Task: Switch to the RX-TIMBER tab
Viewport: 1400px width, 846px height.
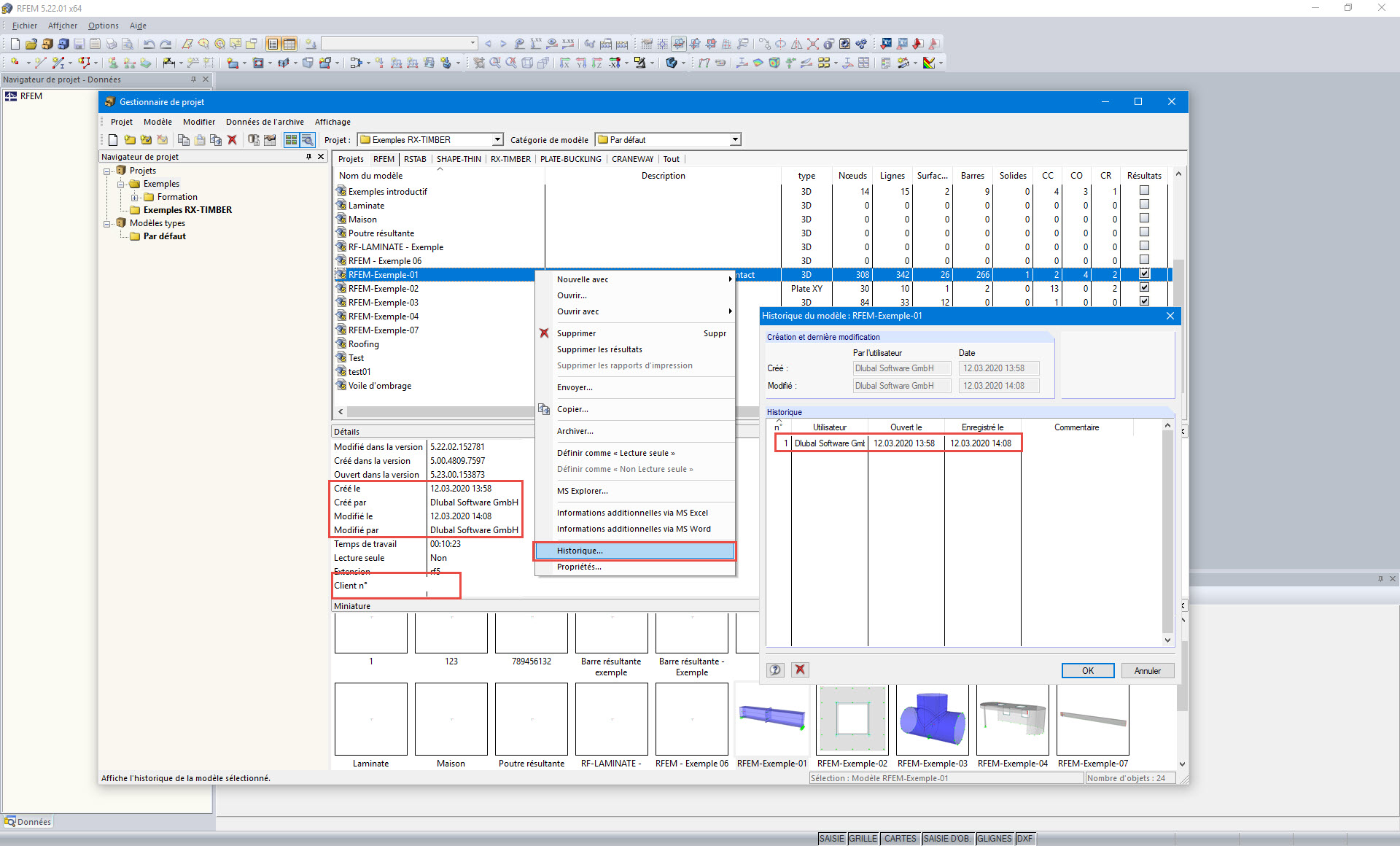Action: pyautogui.click(x=510, y=159)
